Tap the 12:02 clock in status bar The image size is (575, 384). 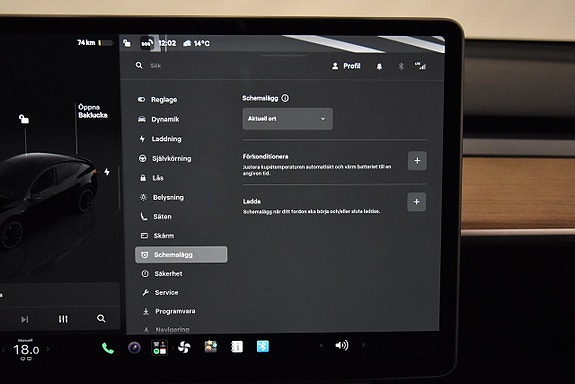(x=167, y=43)
